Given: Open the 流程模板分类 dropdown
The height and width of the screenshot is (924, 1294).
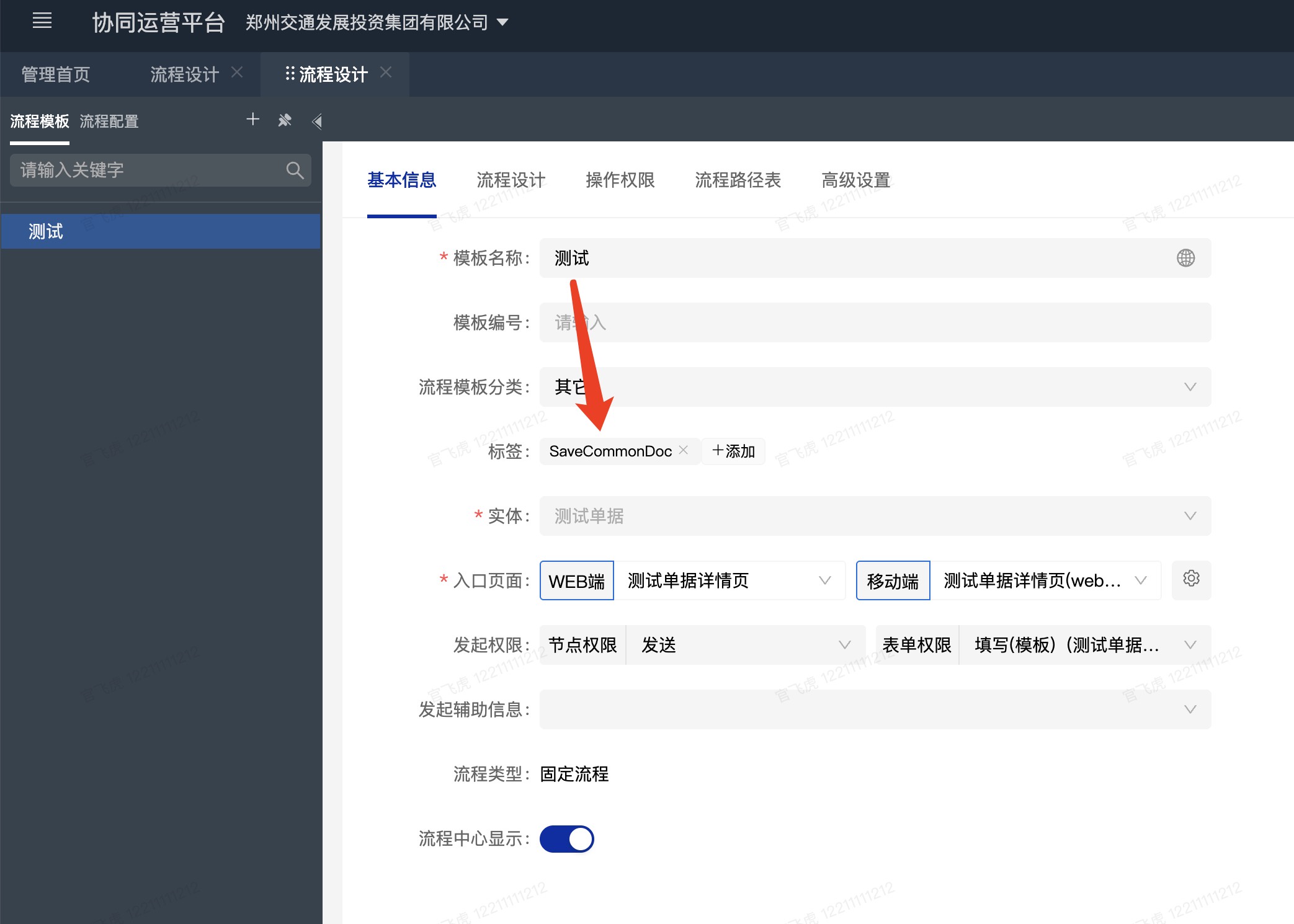Looking at the screenshot, I should click(x=875, y=387).
